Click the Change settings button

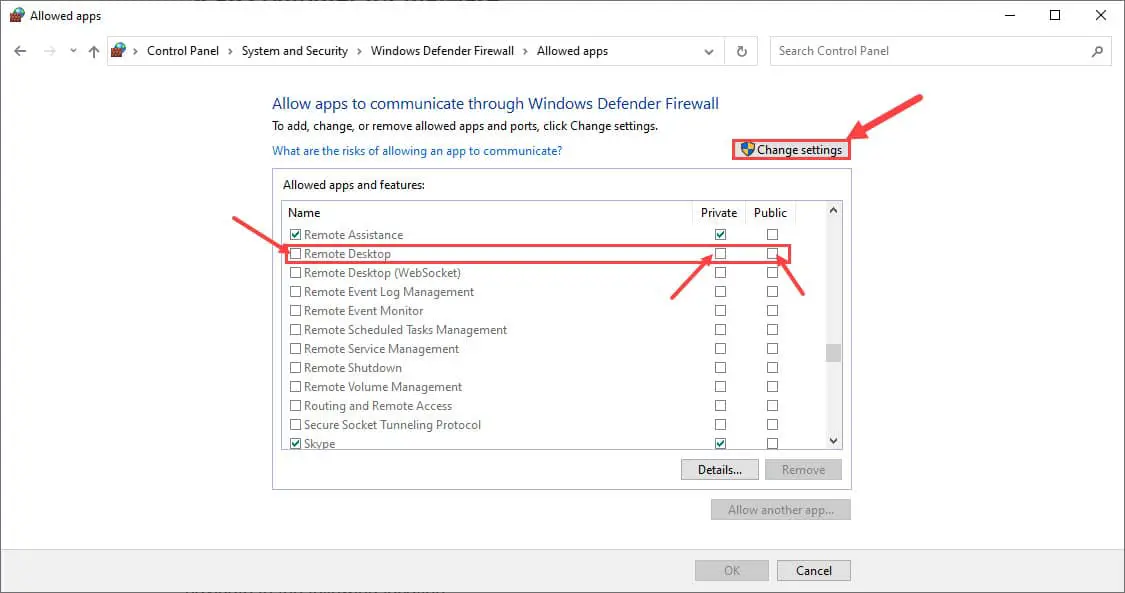[x=791, y=149]
